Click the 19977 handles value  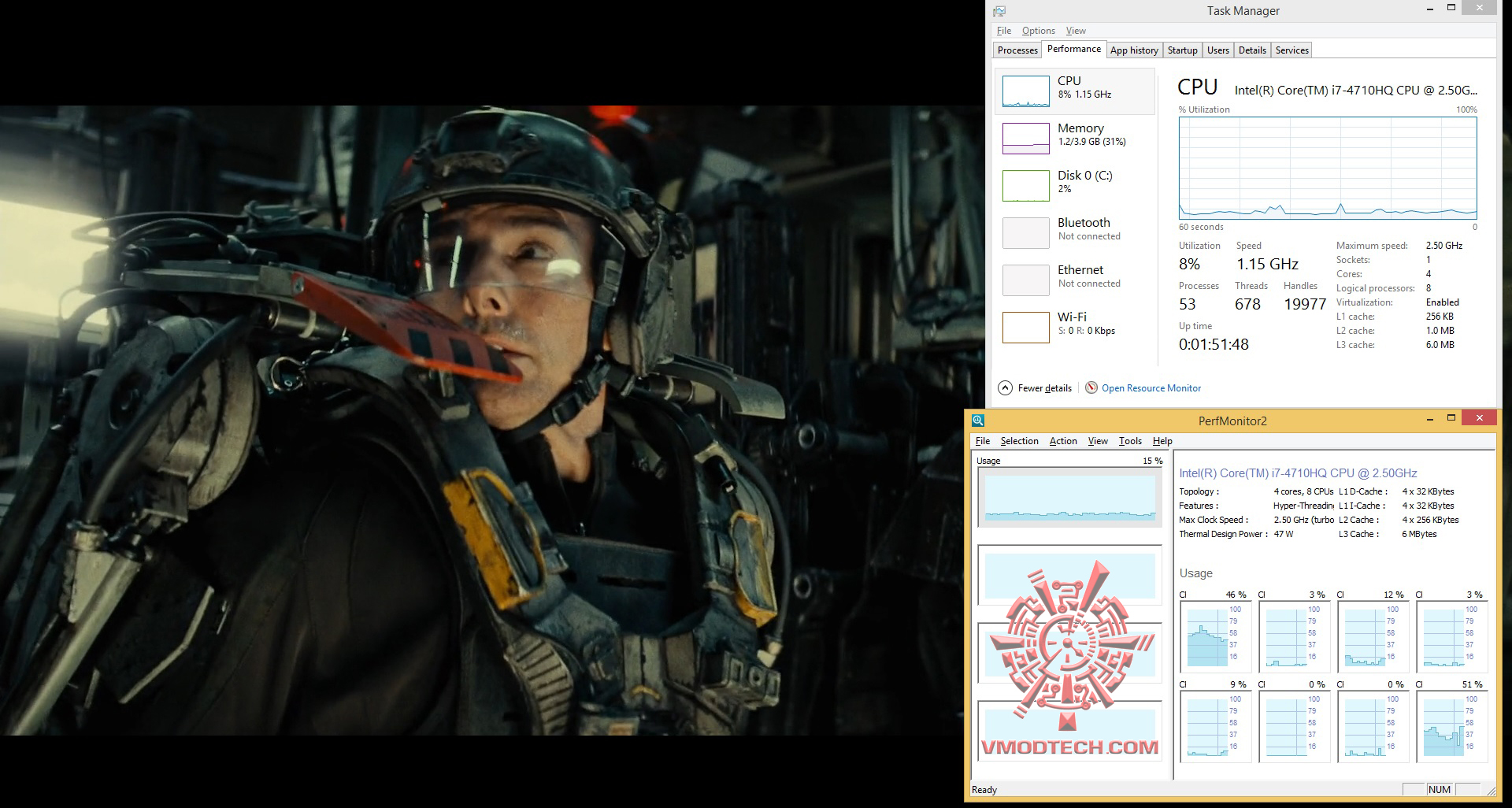click(1305, 304)
